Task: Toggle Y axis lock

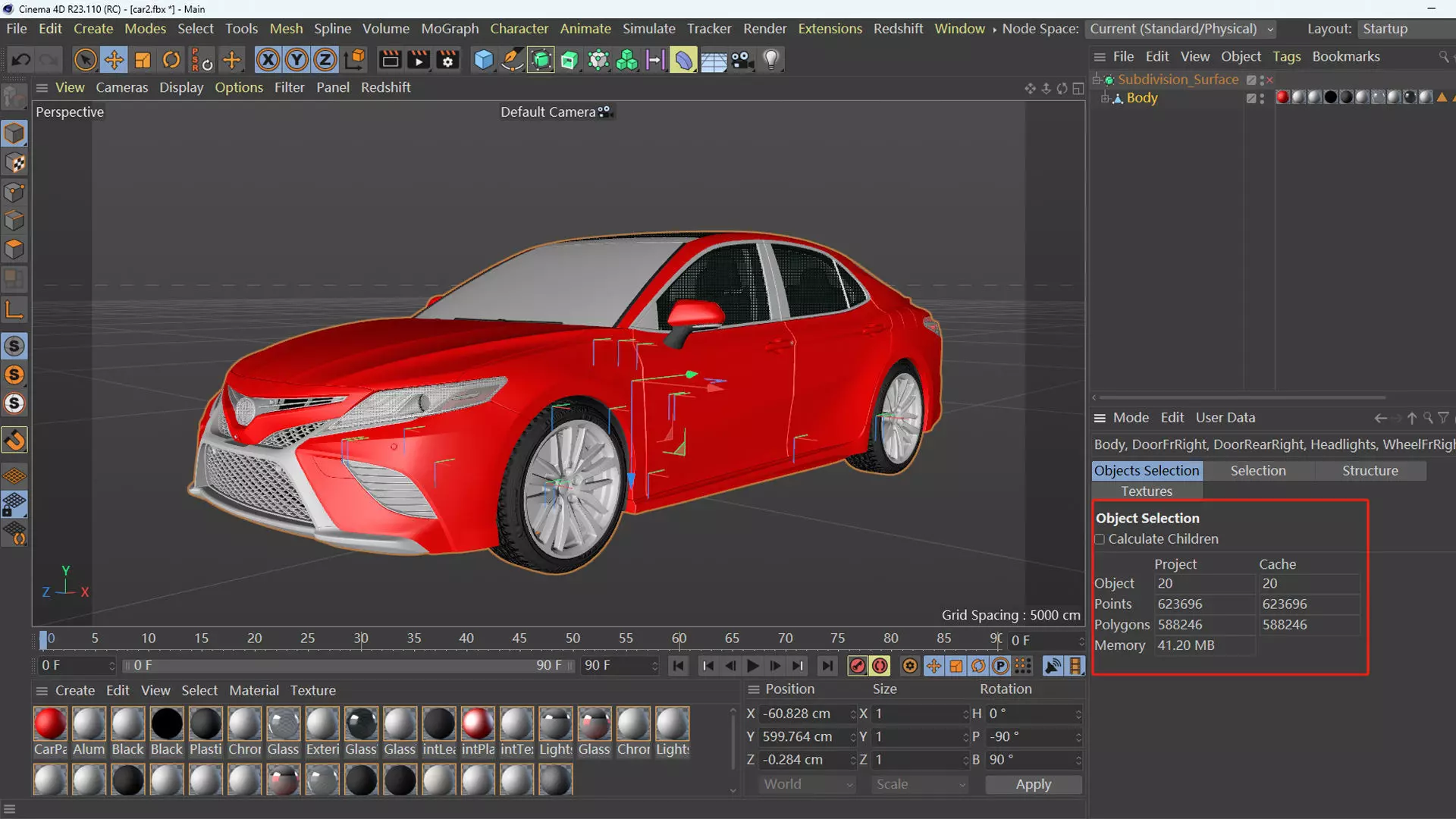Action: [297, 59]
